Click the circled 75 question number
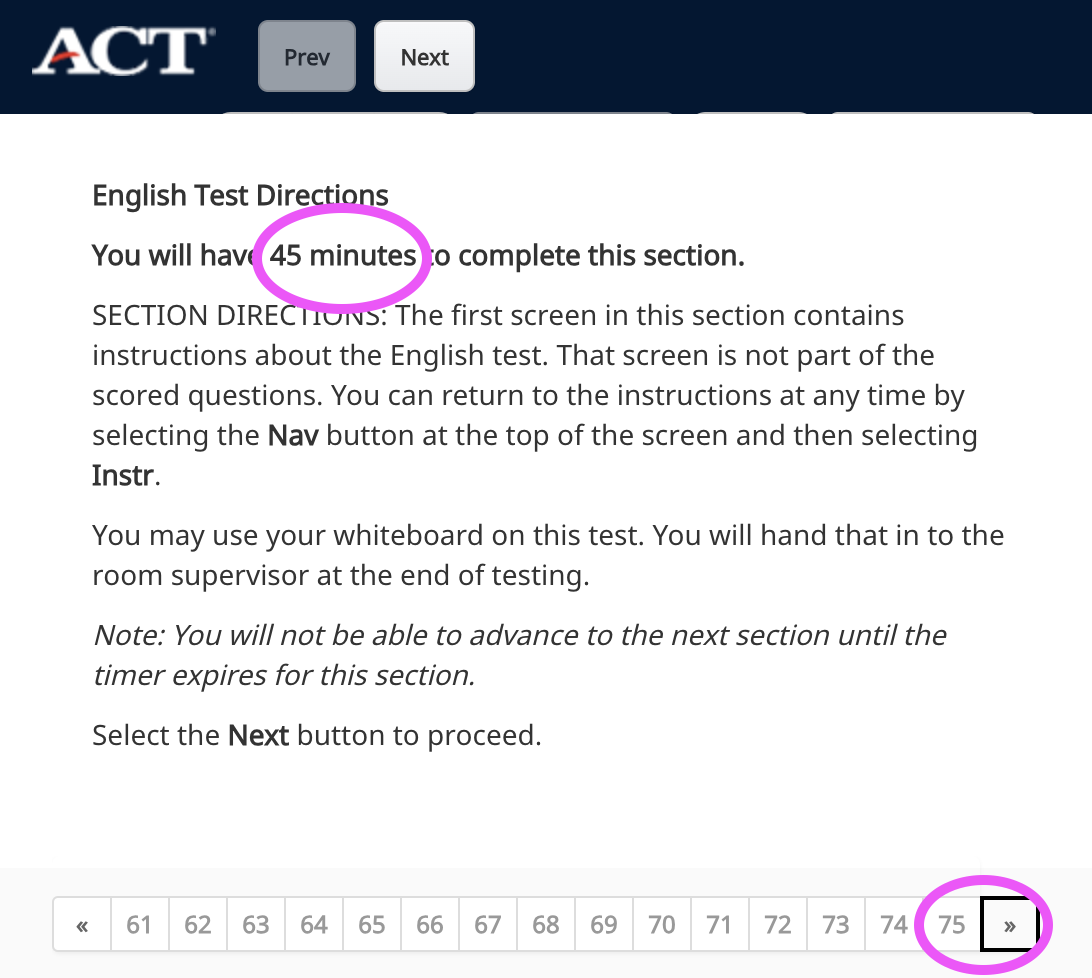 (952, 924)
